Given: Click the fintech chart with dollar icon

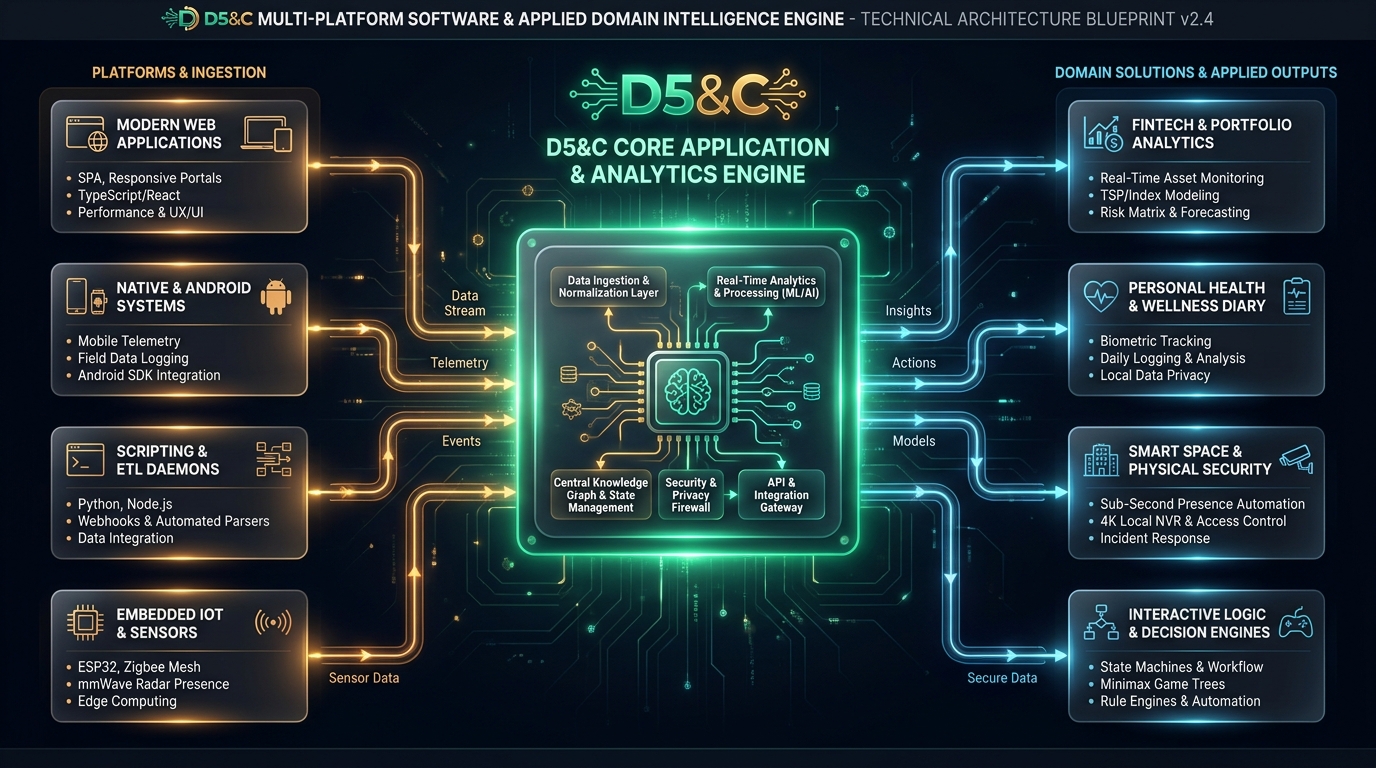Looking at the screenshot, I should (x=1102, y=133).
